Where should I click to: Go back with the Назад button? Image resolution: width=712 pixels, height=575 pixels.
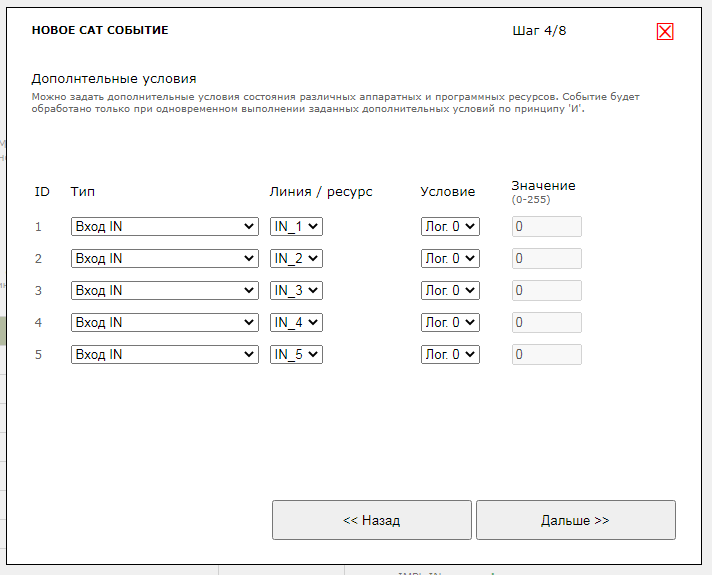point(371,520)
